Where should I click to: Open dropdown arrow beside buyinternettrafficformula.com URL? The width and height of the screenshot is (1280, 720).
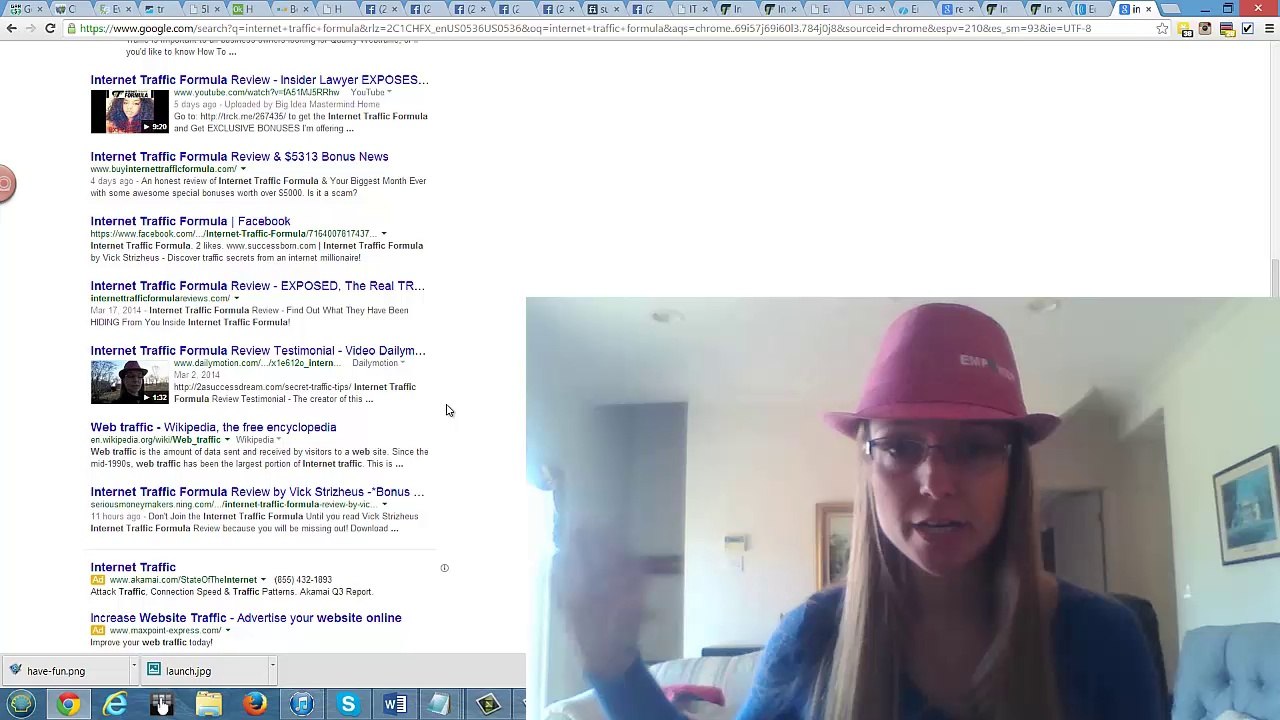pos(243,169)
